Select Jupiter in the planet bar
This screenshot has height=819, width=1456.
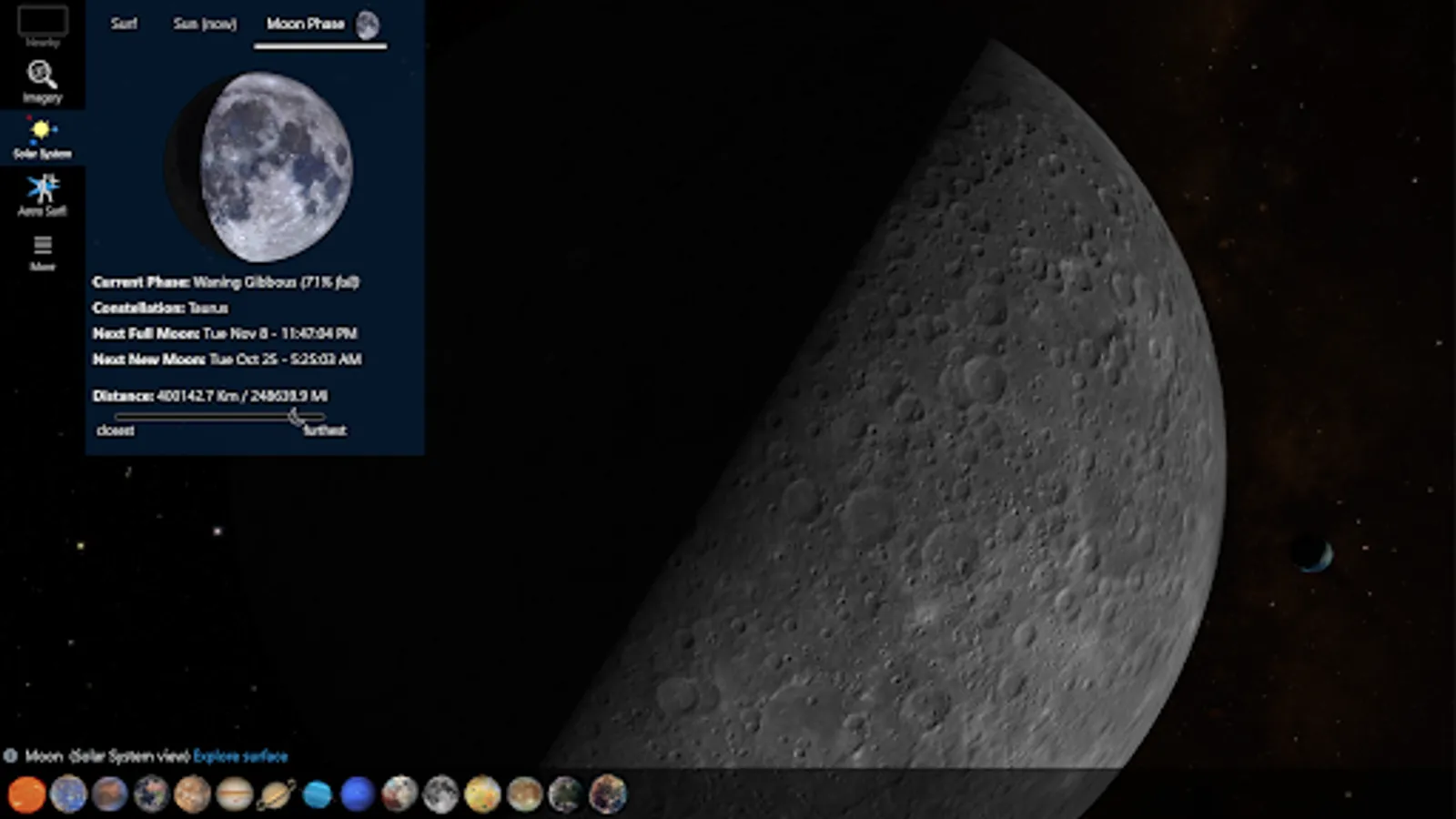pos(234,794)
